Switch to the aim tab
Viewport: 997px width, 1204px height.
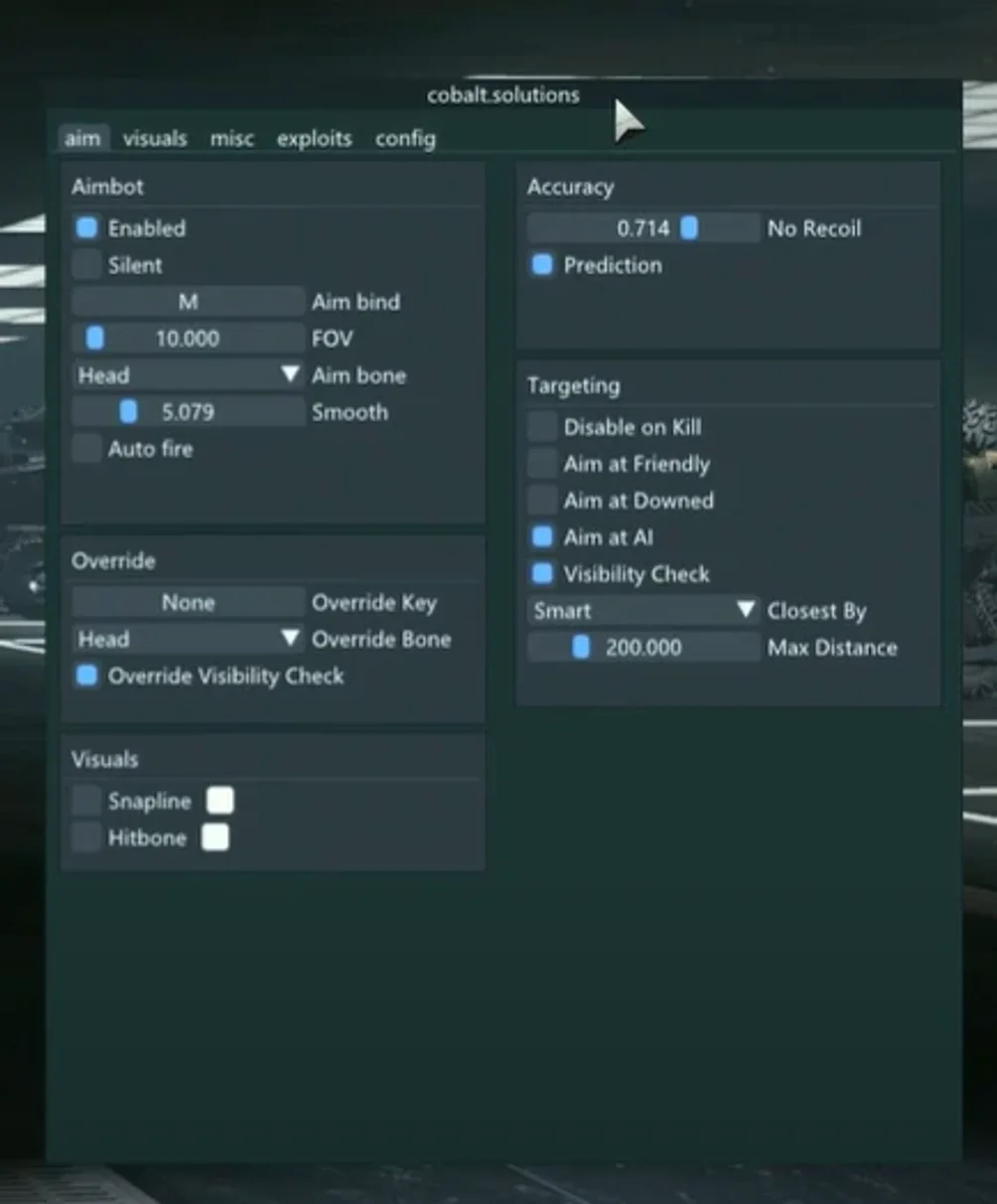[x=82, y=138]
